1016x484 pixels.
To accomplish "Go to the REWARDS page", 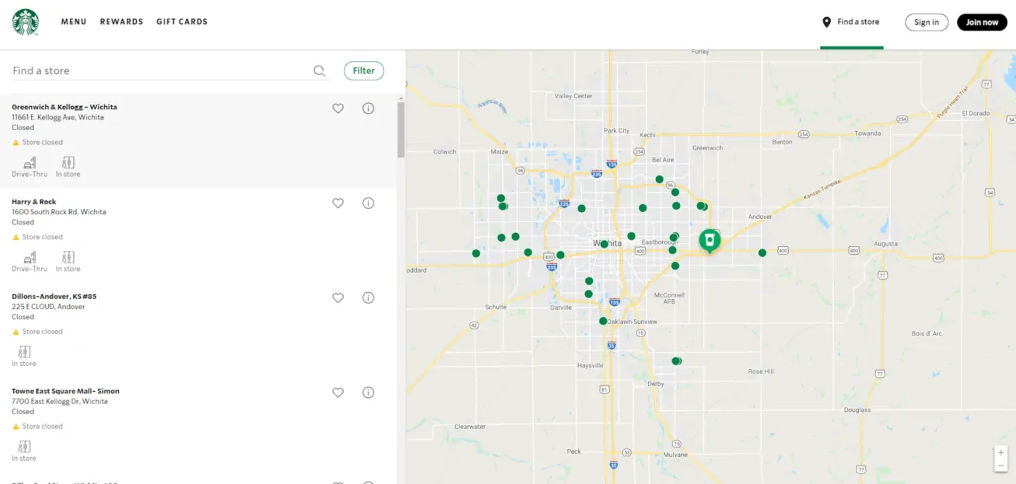I will point(121,22).
